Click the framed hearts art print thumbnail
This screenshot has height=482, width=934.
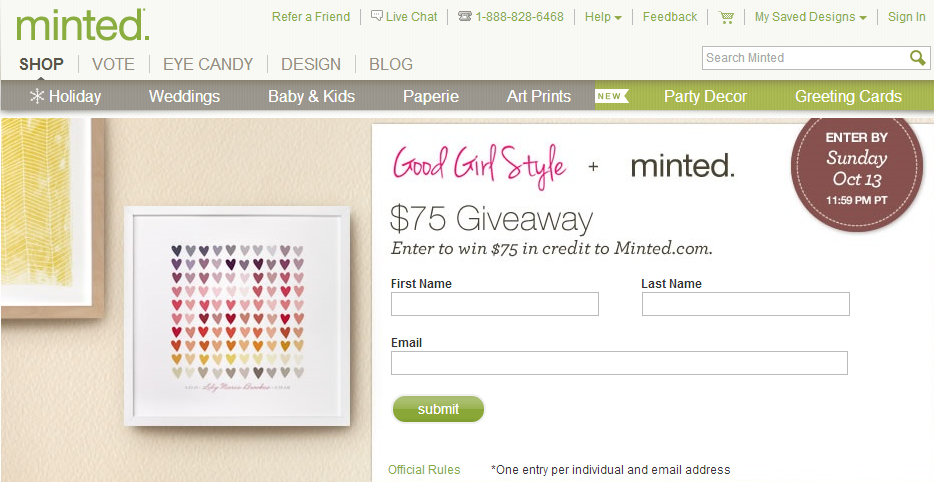pos(236,316)
